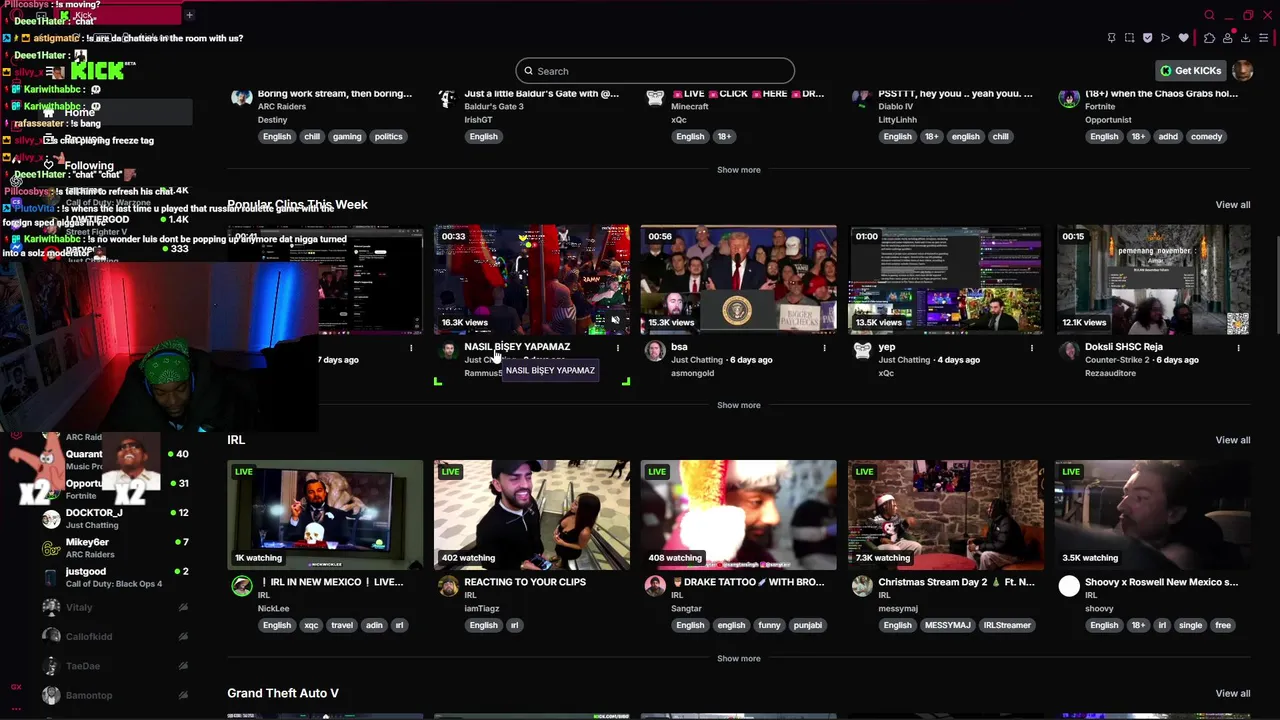The image size is (1280, 720).
Task: Click the GX icon in left browser sidebar
Action: 16,687
